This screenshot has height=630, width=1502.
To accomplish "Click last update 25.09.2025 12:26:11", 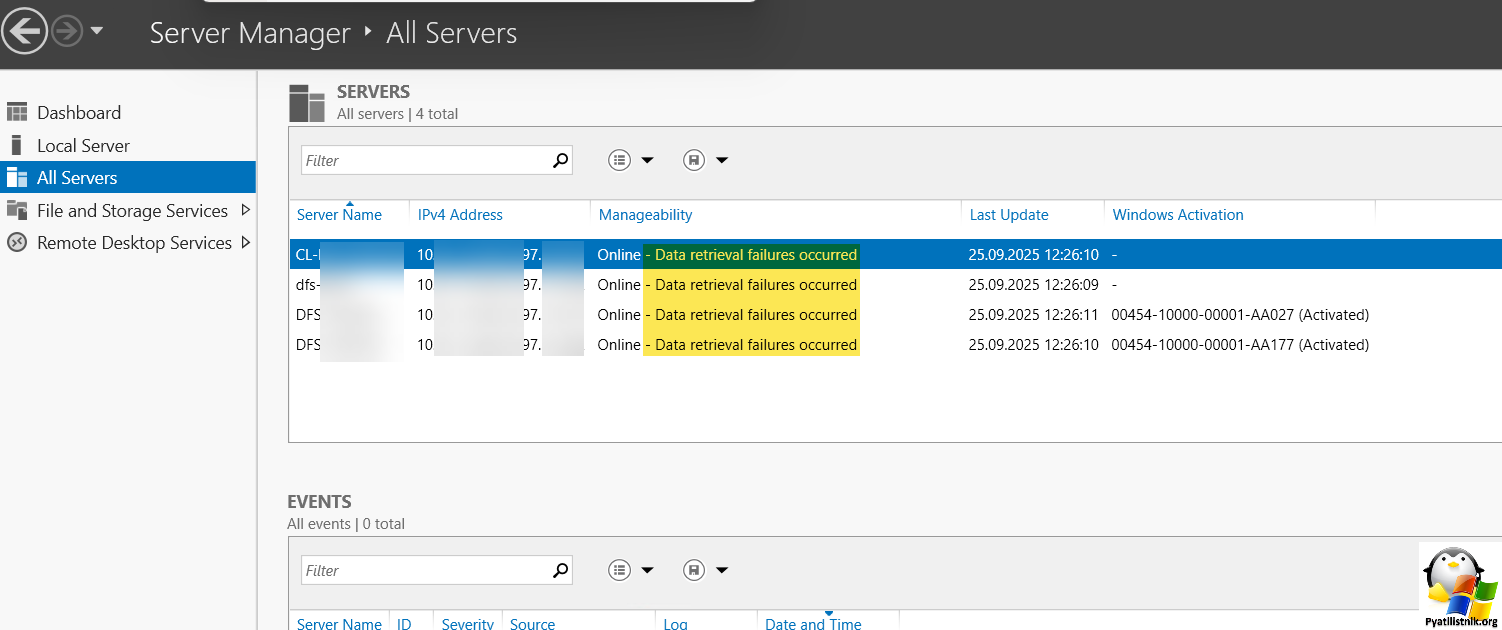I will tap(1034, 315).
